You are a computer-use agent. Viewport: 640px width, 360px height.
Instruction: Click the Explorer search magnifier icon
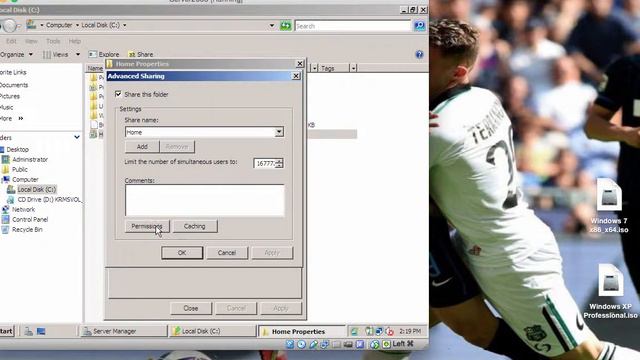419,26
